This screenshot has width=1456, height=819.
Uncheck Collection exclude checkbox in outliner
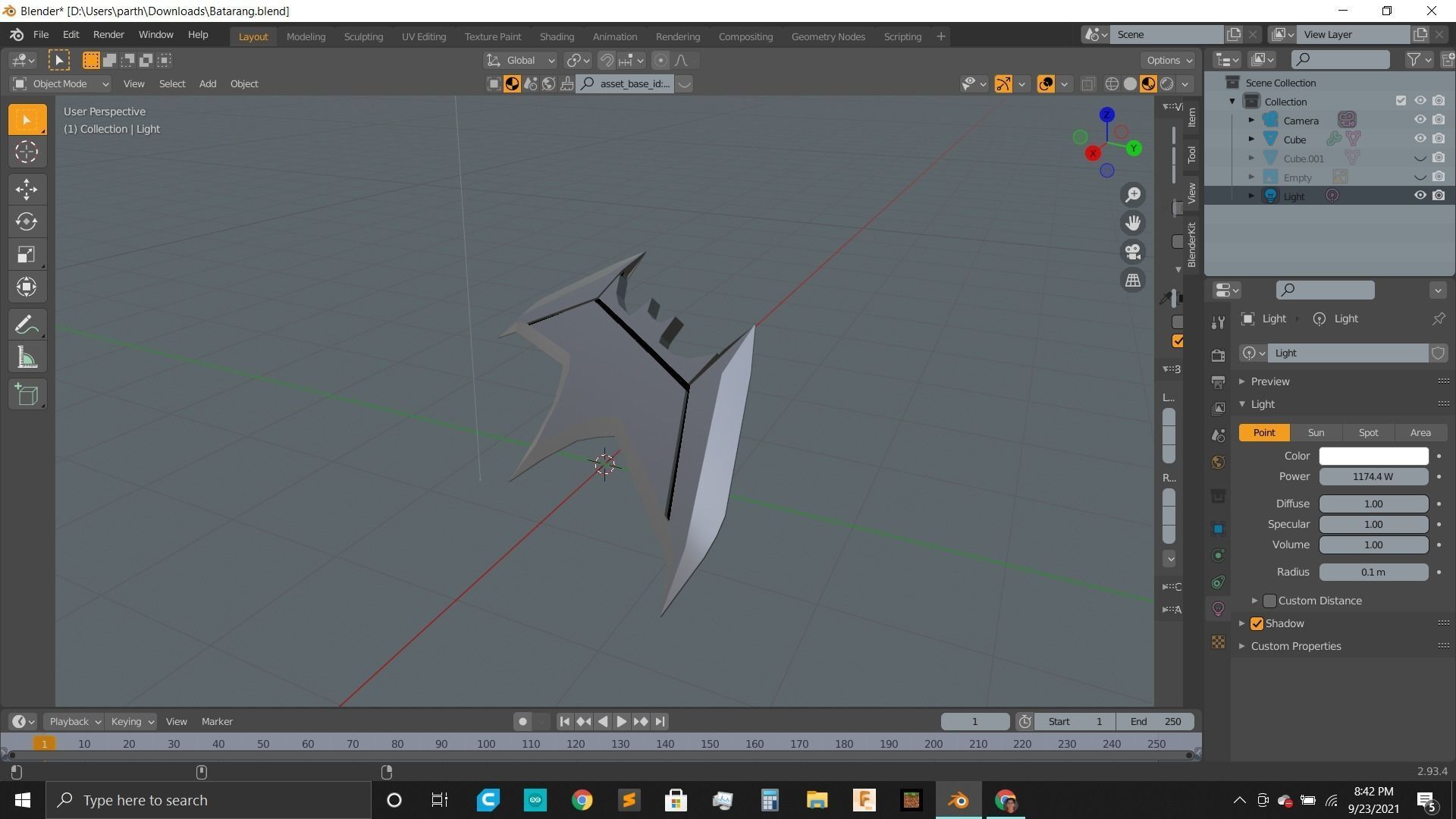1401,101
